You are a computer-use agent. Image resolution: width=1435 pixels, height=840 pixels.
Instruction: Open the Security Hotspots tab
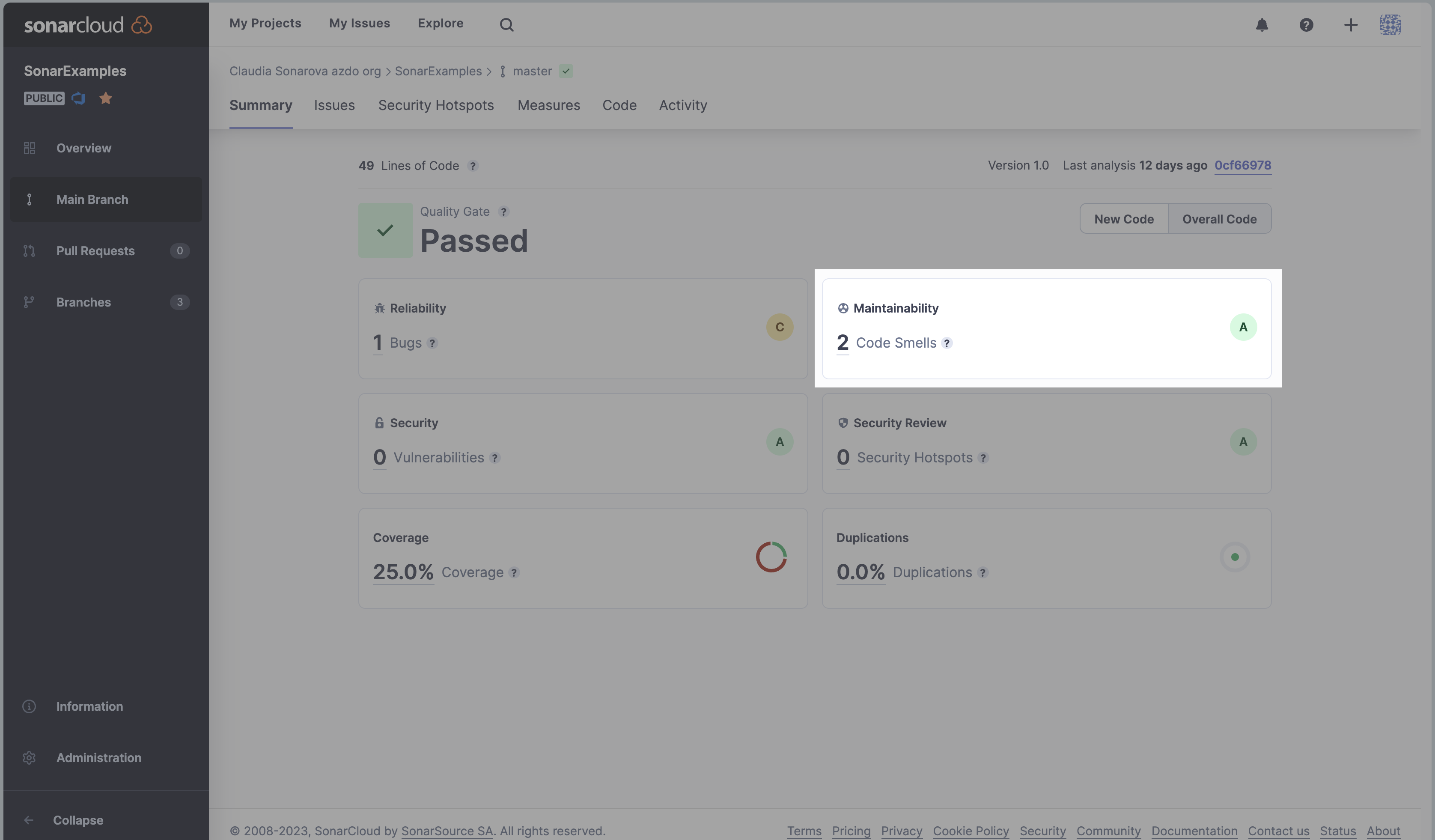436,105
